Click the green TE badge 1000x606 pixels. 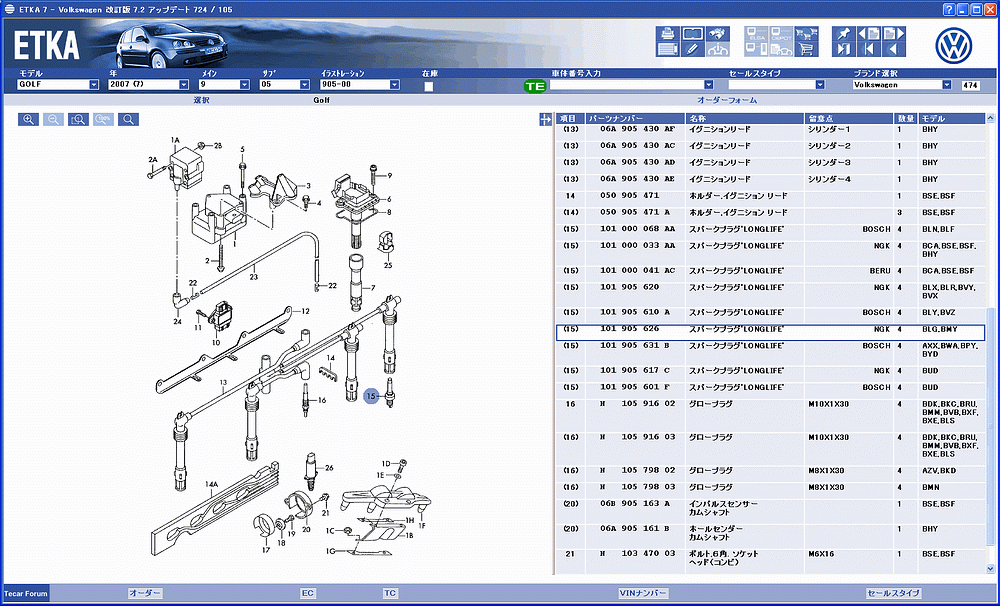coord(535,86)
